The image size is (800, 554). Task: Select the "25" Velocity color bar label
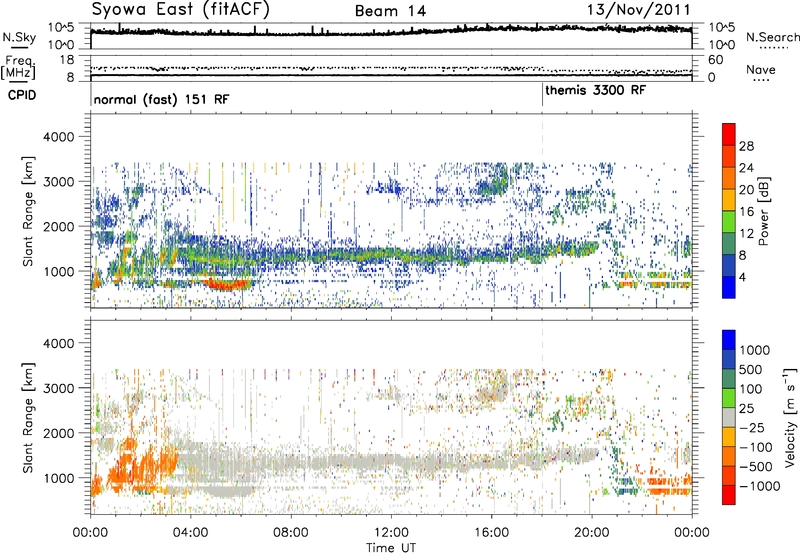pyautogui.click(x=746, y=408)
